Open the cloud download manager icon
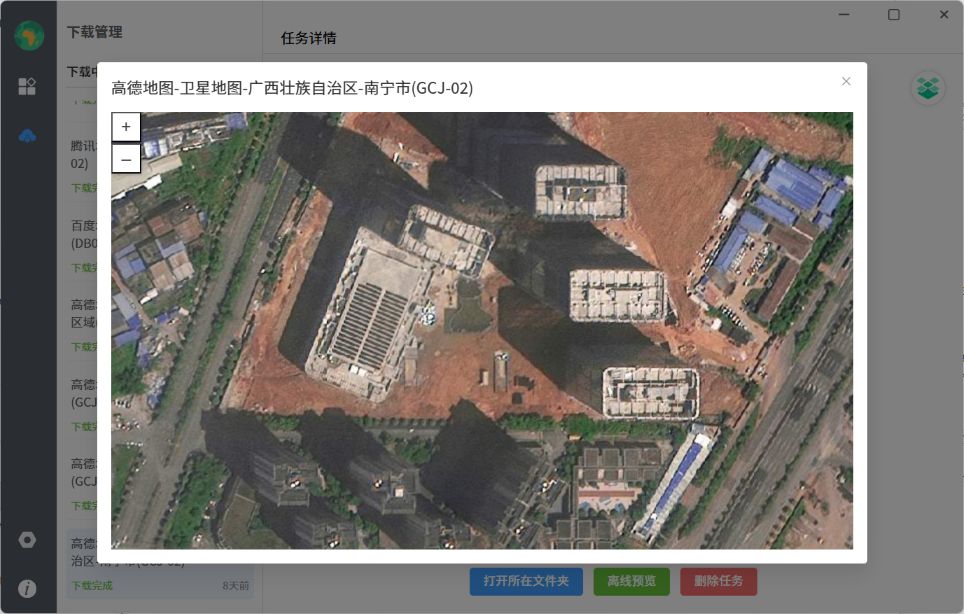Screen dimensions: 964x614 click(x=27, y=136)
